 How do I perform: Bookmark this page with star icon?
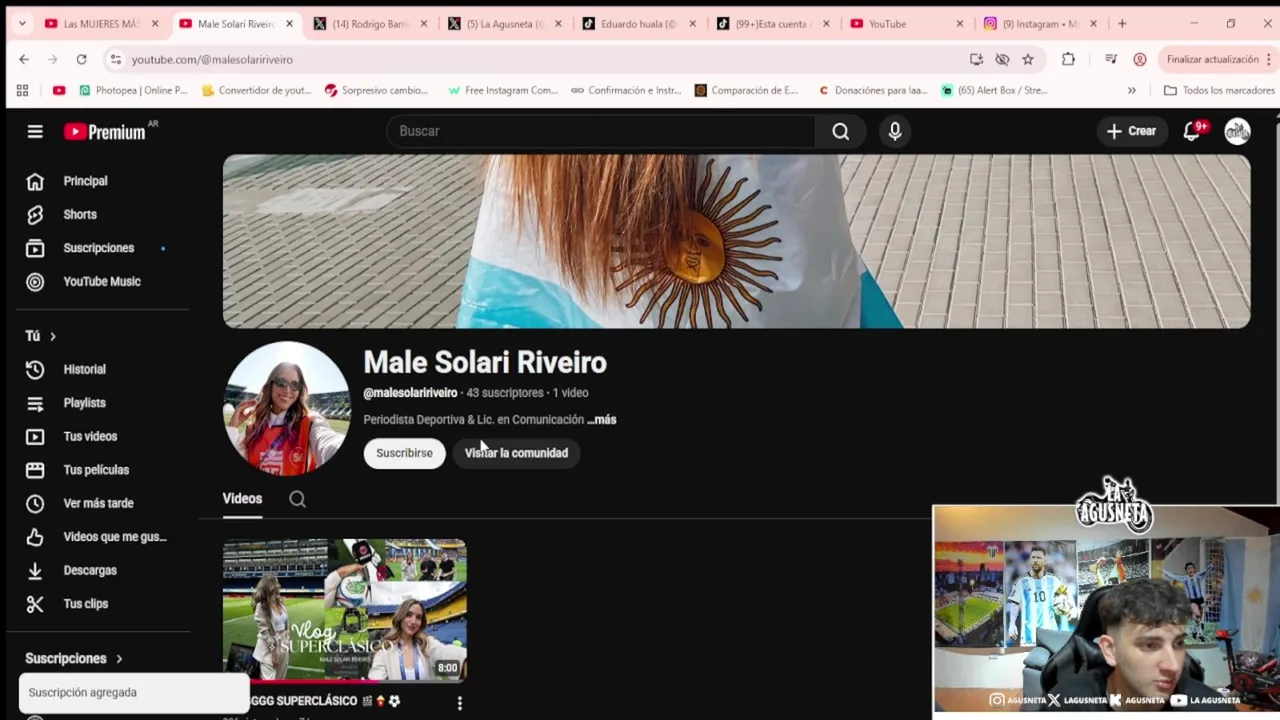point(1028,59)
